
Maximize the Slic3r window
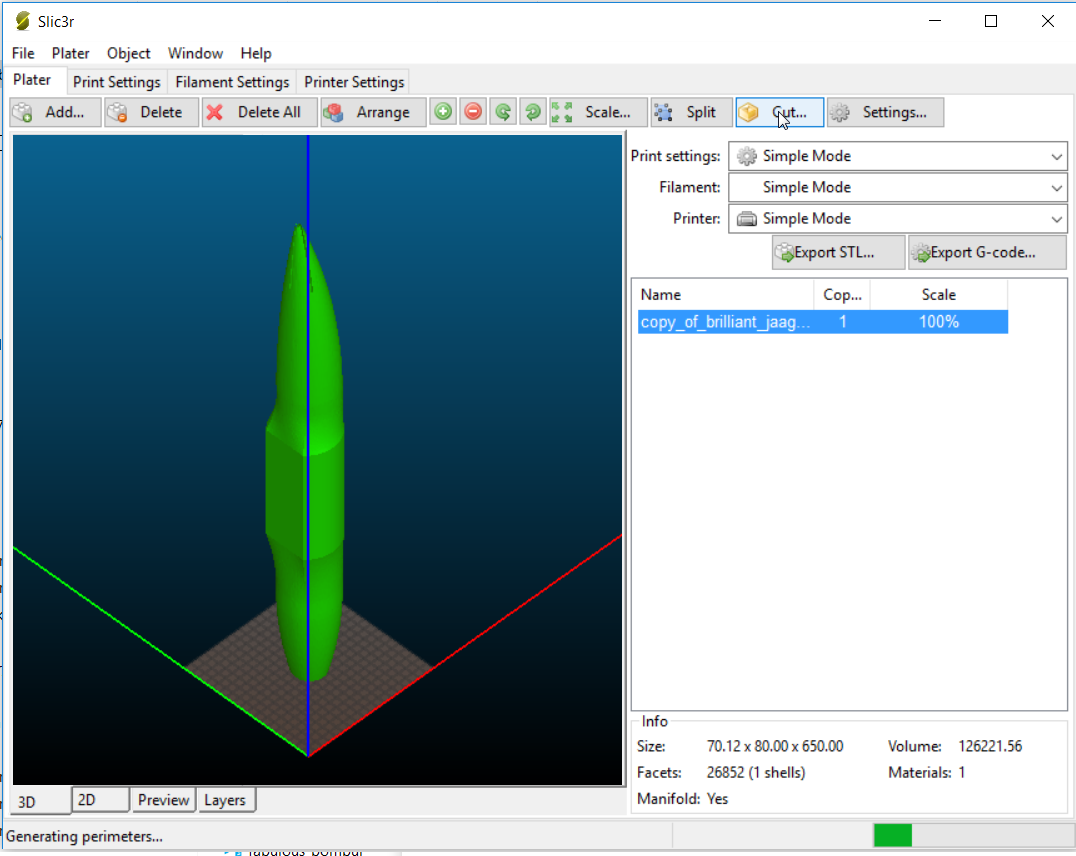[991, 21]
